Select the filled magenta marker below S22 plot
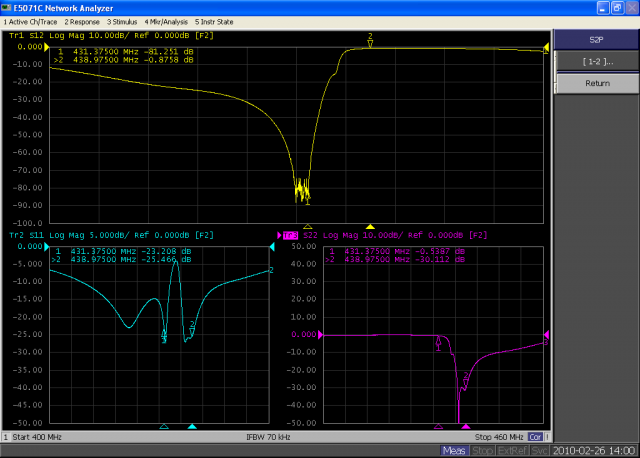Screen dimensions: 640x458 click(x=466, y=427)
